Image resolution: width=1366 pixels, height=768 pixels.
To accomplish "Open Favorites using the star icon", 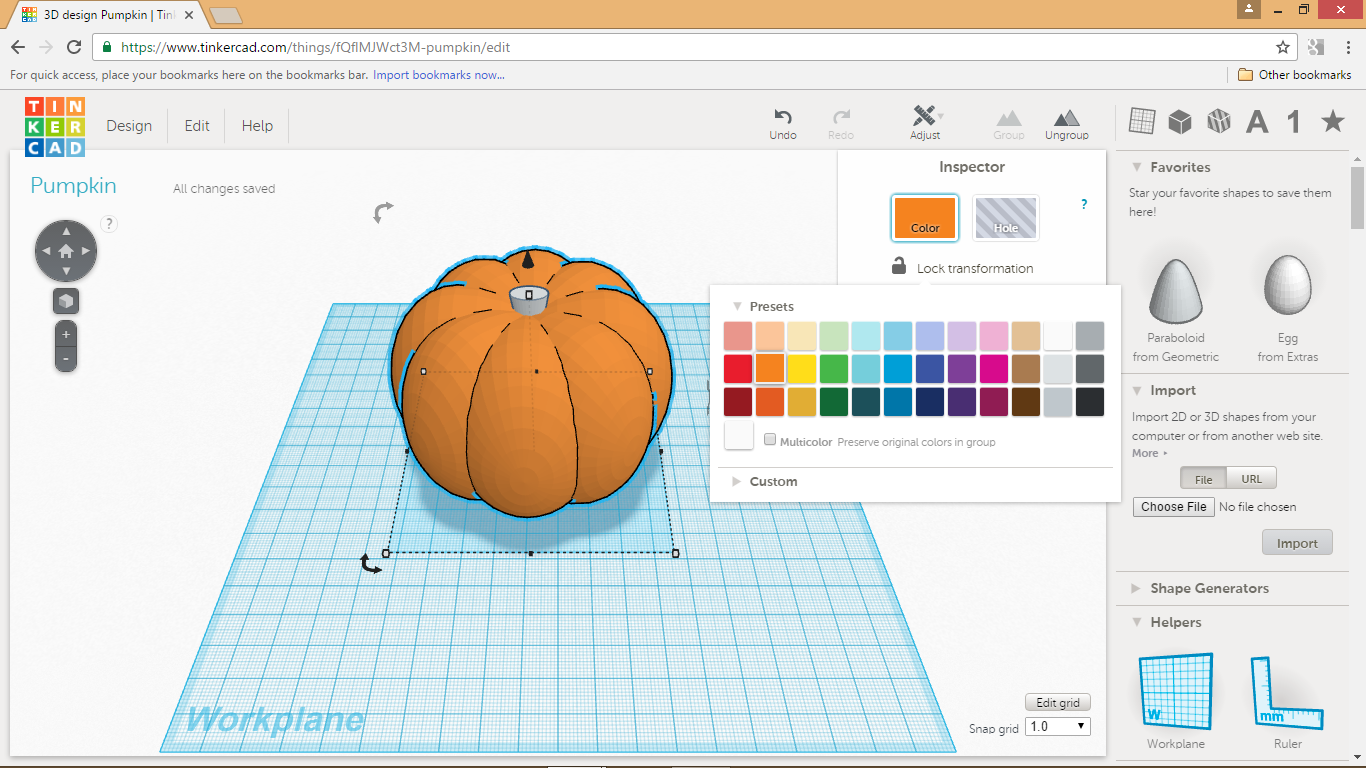I will tap(1331, 121).
